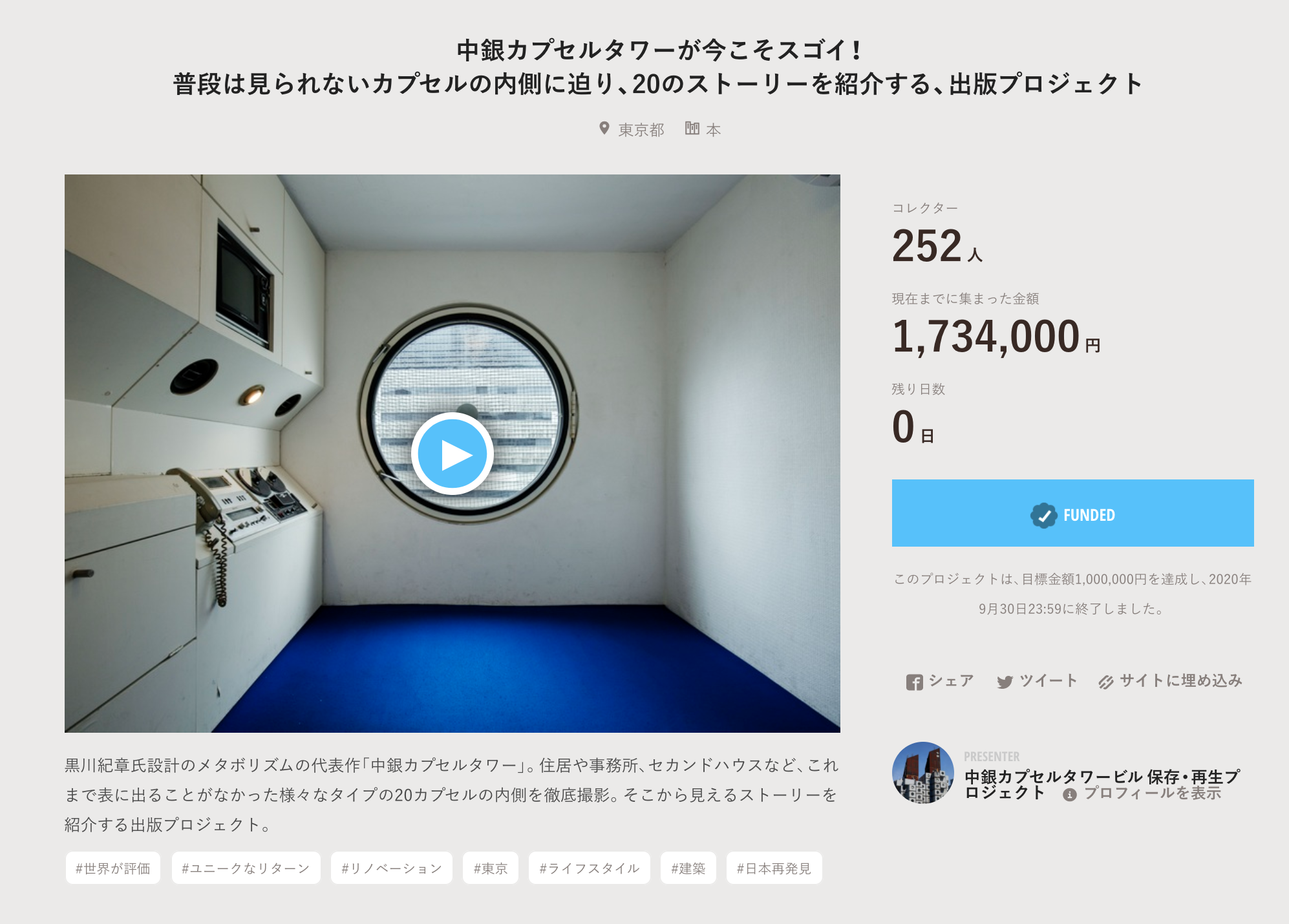Select the #ユニークなリターン tag
The width and height of the screenshot is (1289, 924).
(x=246, y=868)
